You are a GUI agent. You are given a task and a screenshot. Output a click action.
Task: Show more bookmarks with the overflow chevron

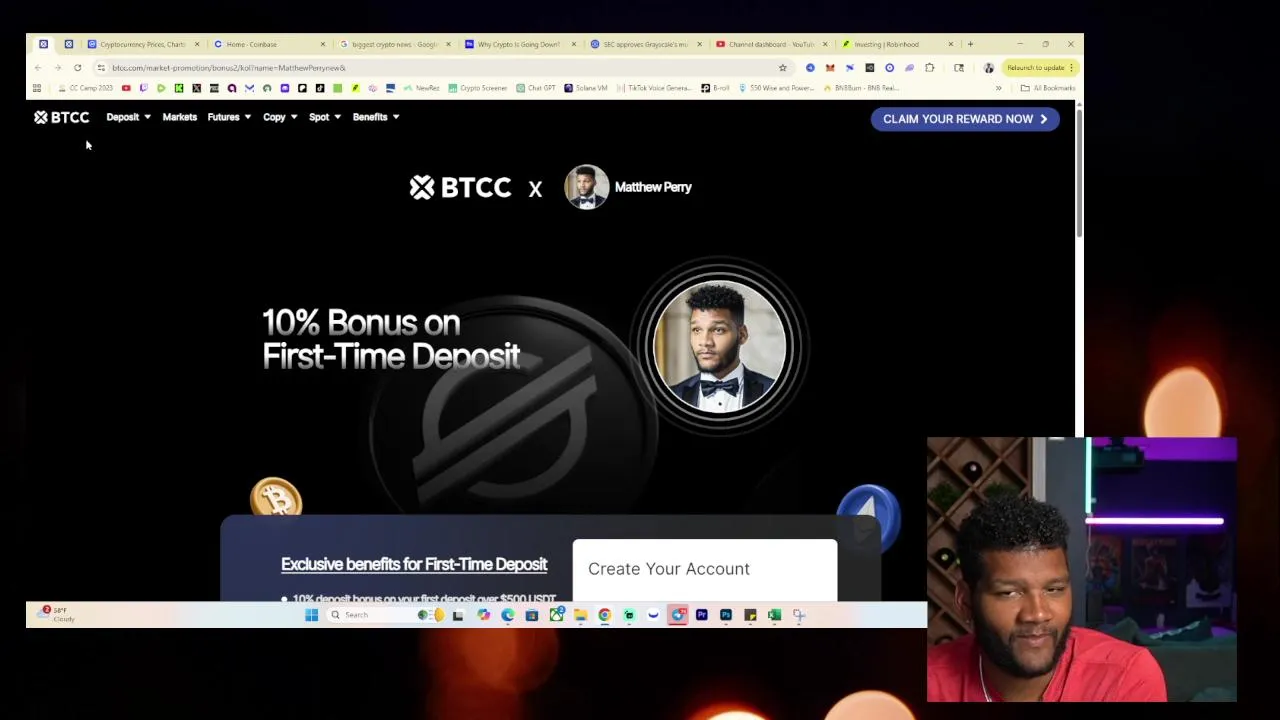tap(998, 88)
